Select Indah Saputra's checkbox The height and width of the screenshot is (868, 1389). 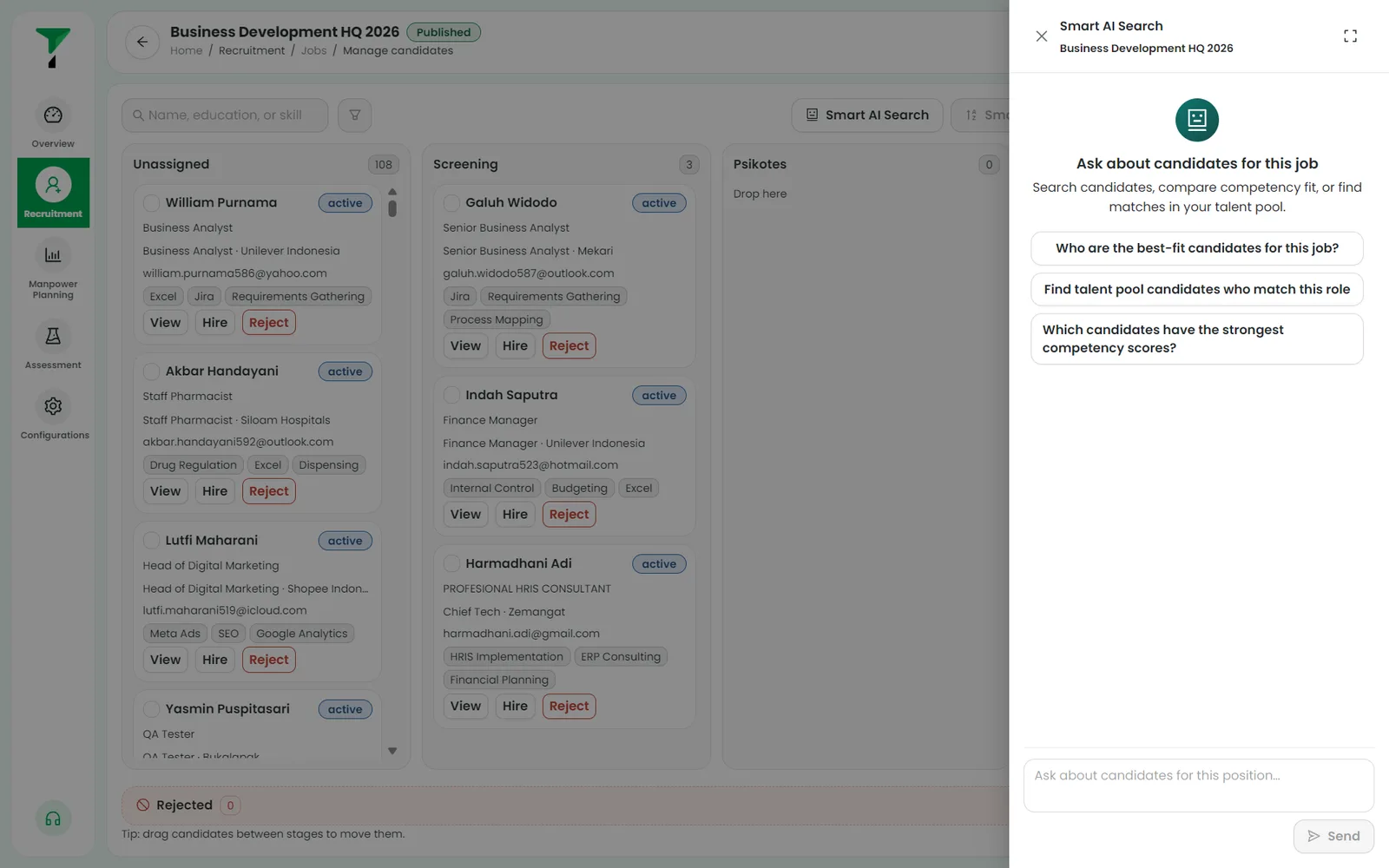pyautogui.click(x=451, y=395)
